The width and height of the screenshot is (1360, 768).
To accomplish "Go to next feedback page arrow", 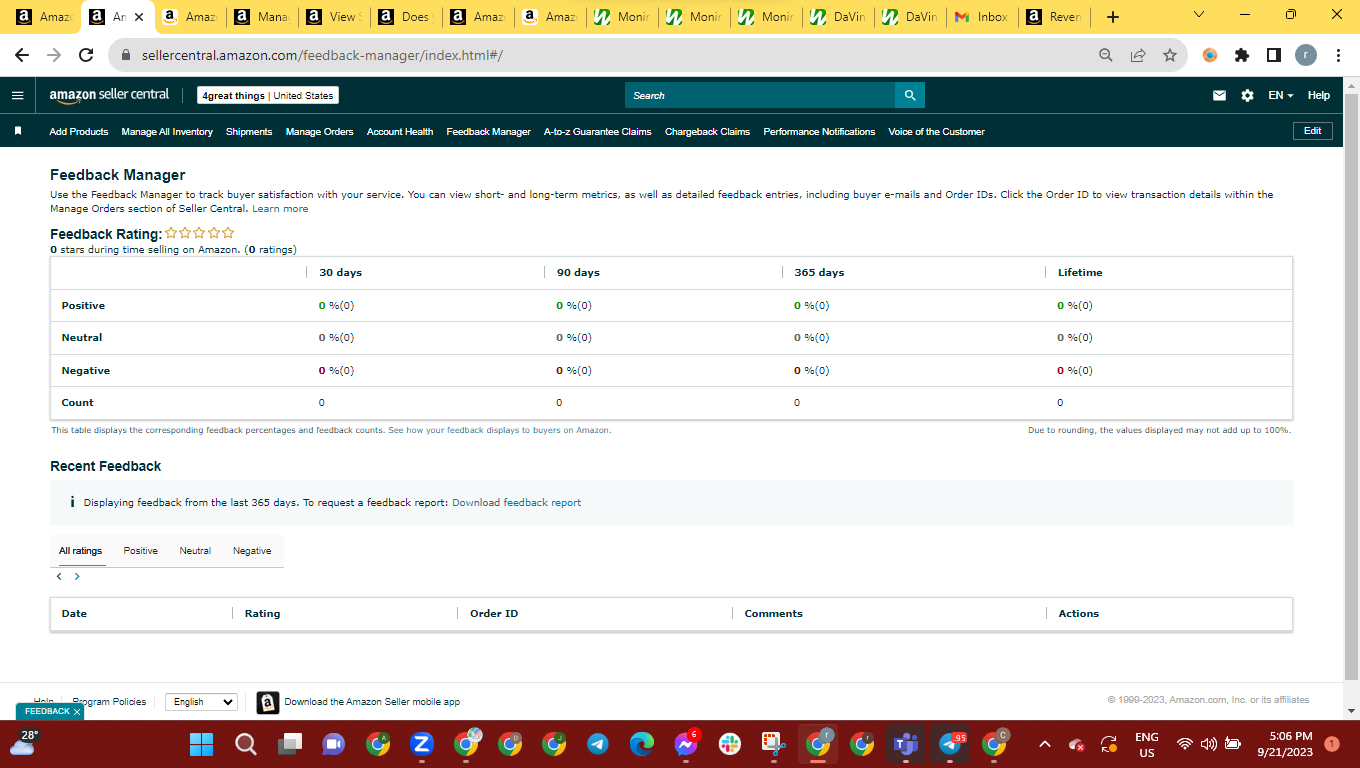I will [x=77, y=577].
